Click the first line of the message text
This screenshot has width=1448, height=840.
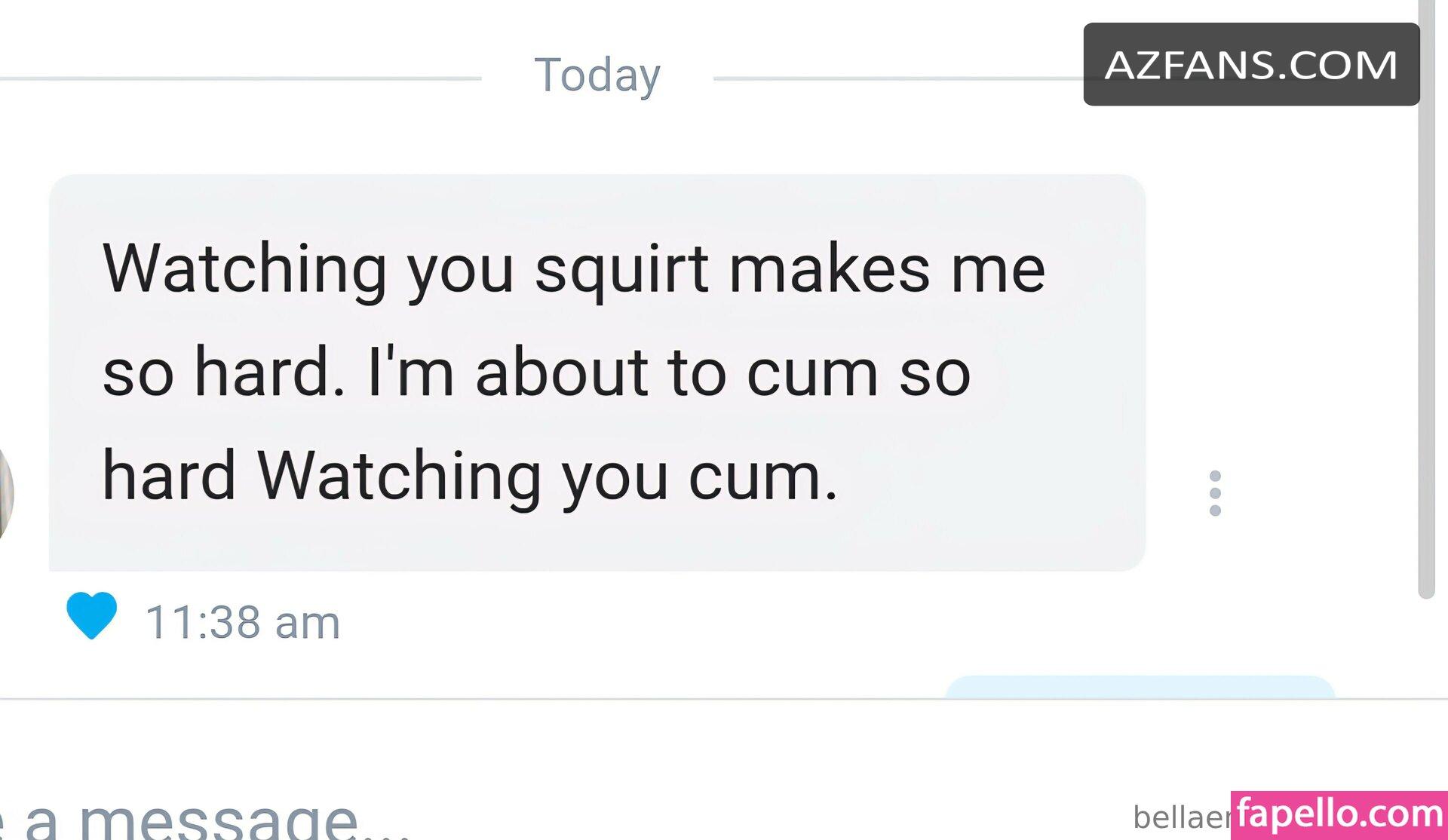[x=574, y=270]
